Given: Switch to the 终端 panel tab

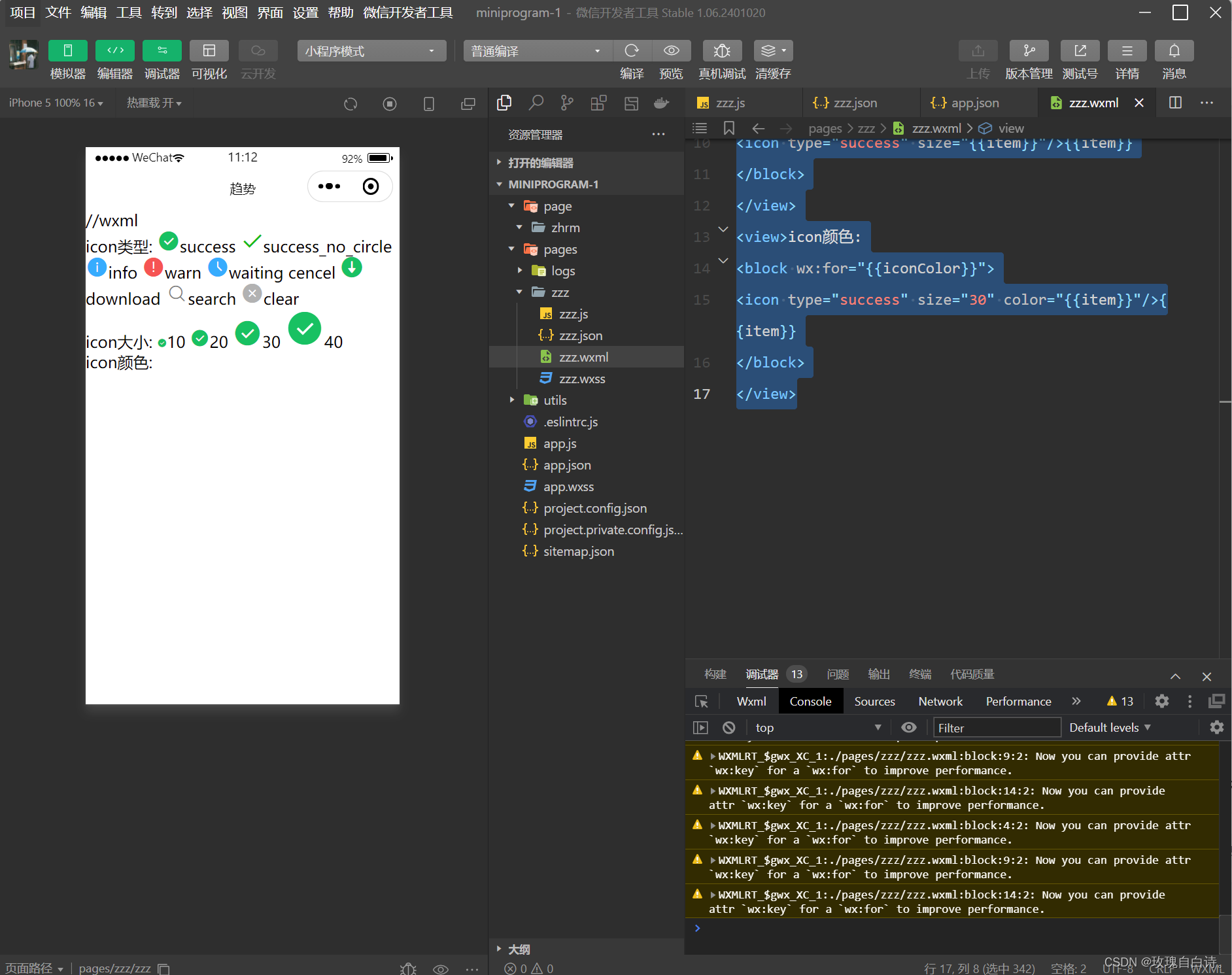Looking at the screenshot, I should coord(920,674).
